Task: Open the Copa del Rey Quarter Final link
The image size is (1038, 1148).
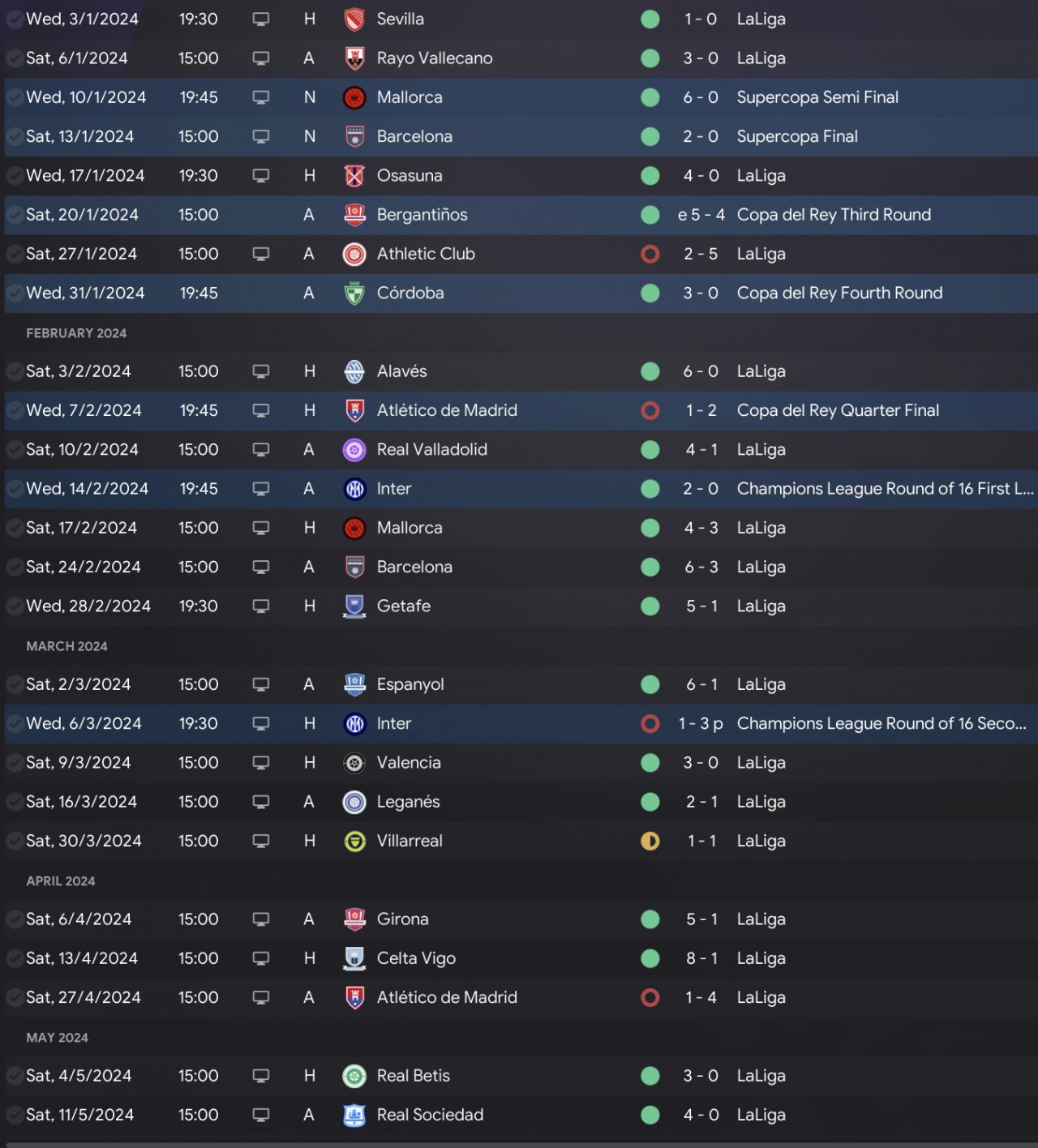Action: [x=838, y=411]
